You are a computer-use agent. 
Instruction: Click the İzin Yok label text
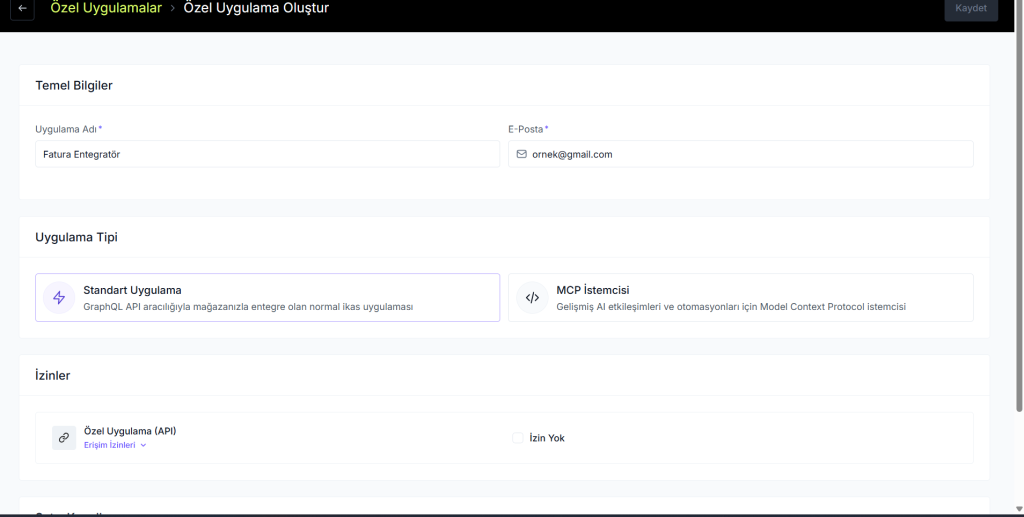[x=547, y=438]
